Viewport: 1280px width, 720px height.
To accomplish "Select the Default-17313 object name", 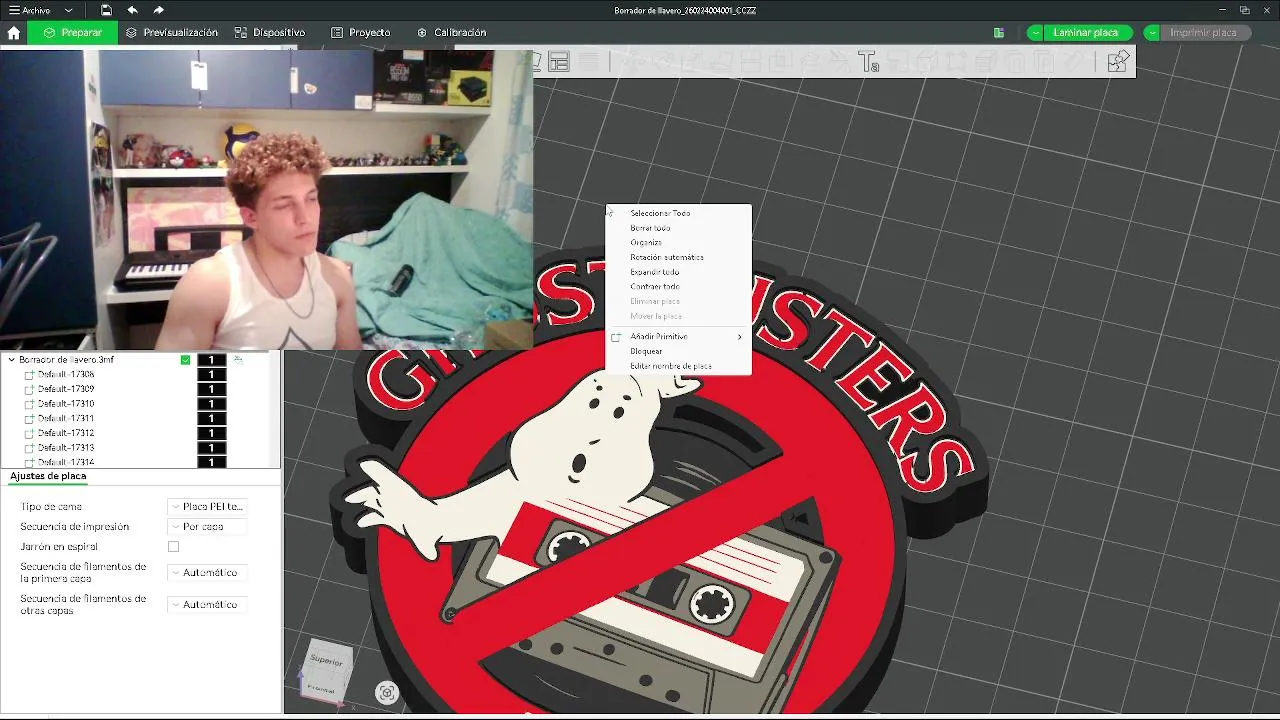I will 66,448.
